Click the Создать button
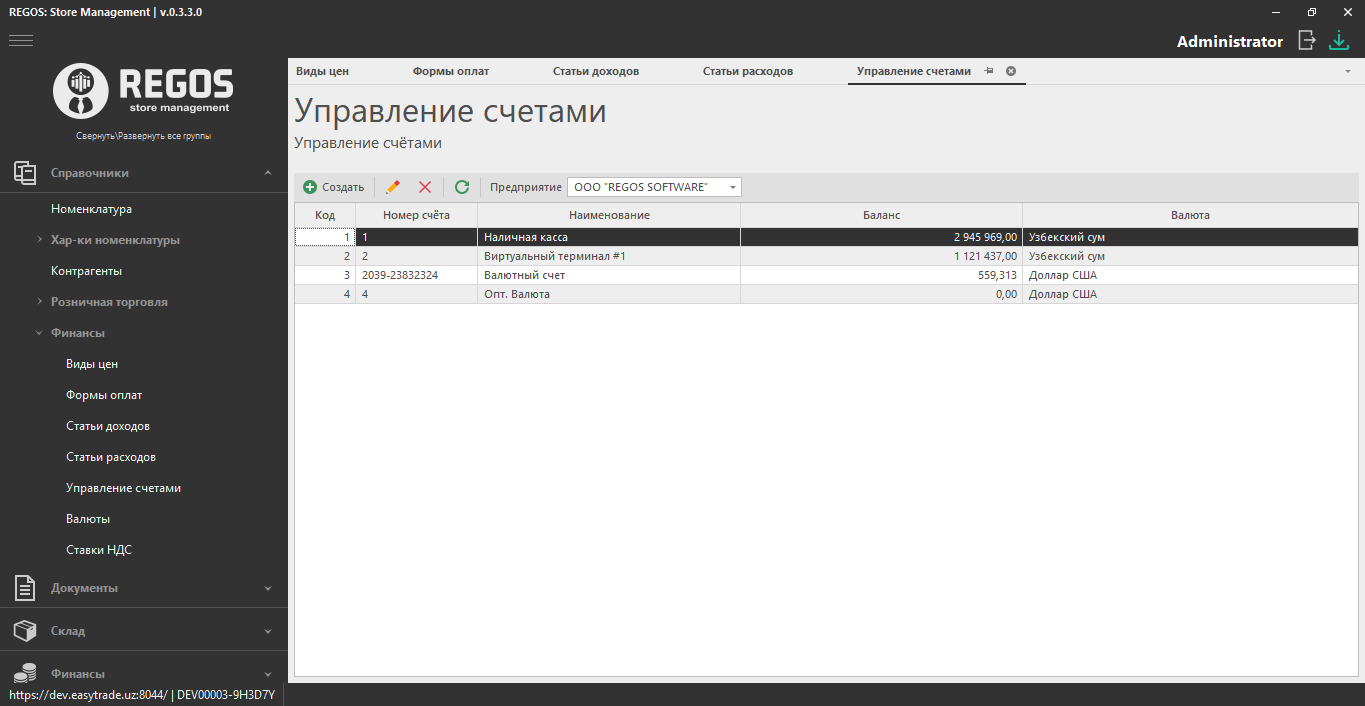 334,187
